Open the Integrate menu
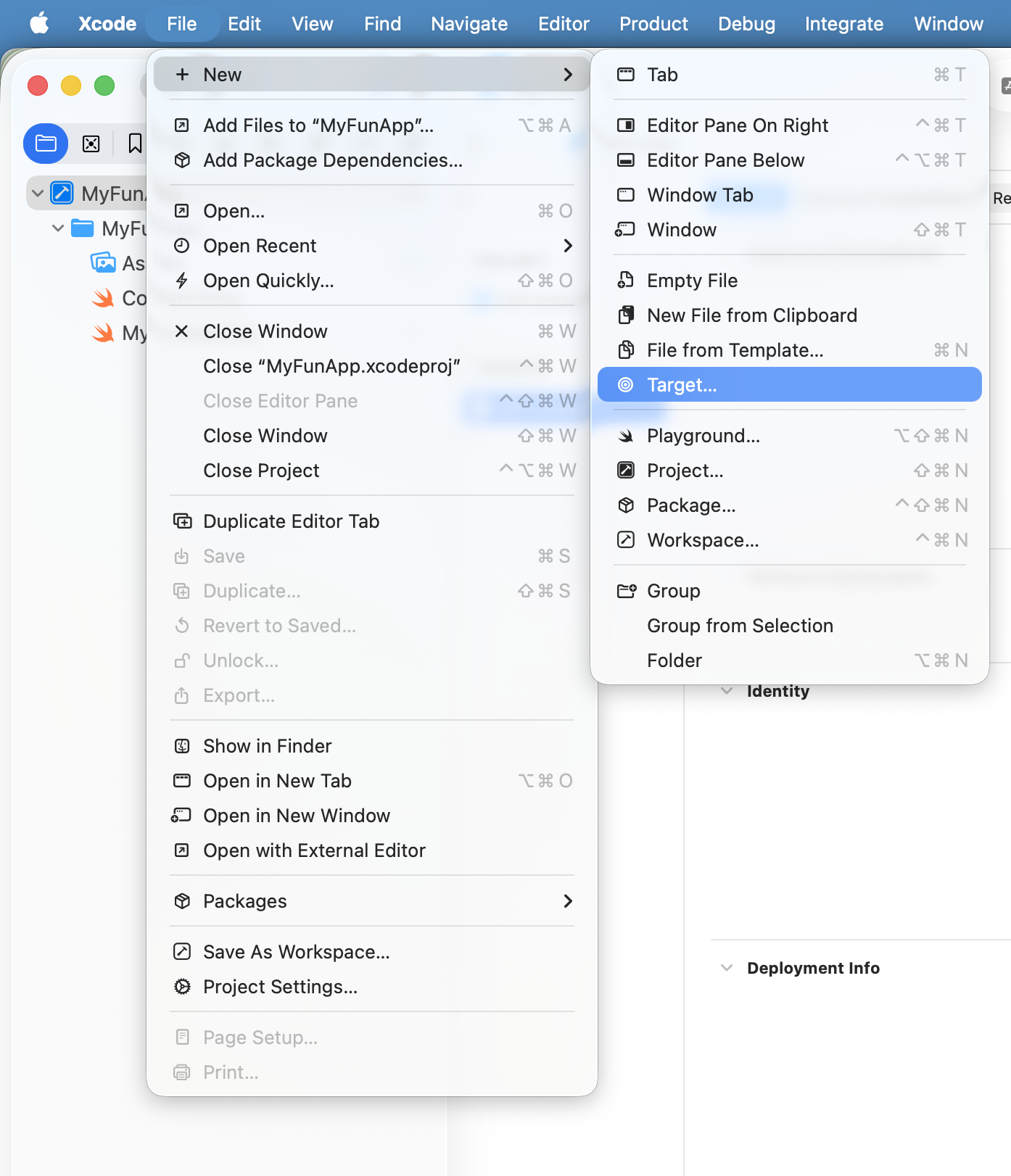 tap(844, 24)
